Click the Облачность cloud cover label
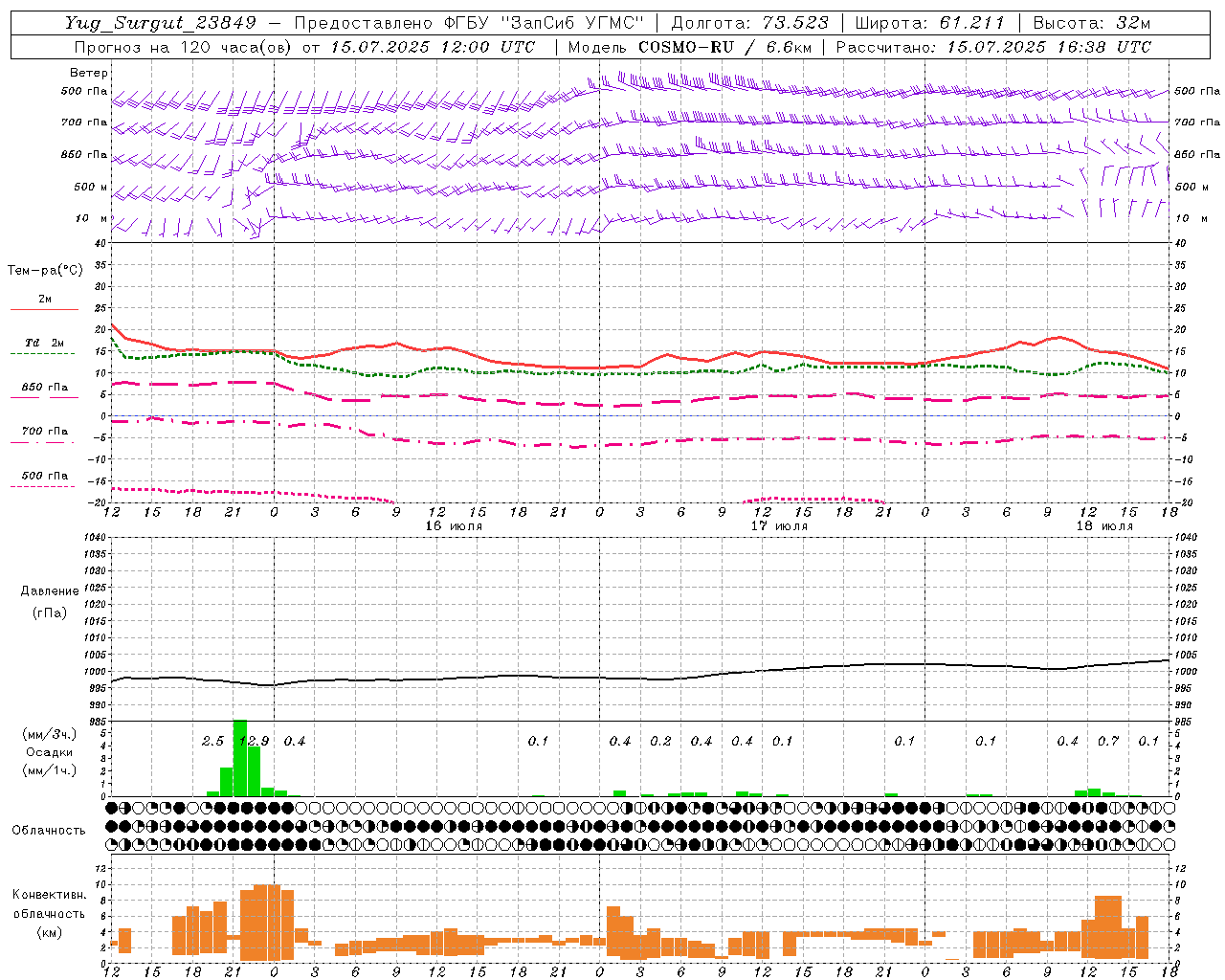This screenshot has height=980, width=1225. [49, 831]
